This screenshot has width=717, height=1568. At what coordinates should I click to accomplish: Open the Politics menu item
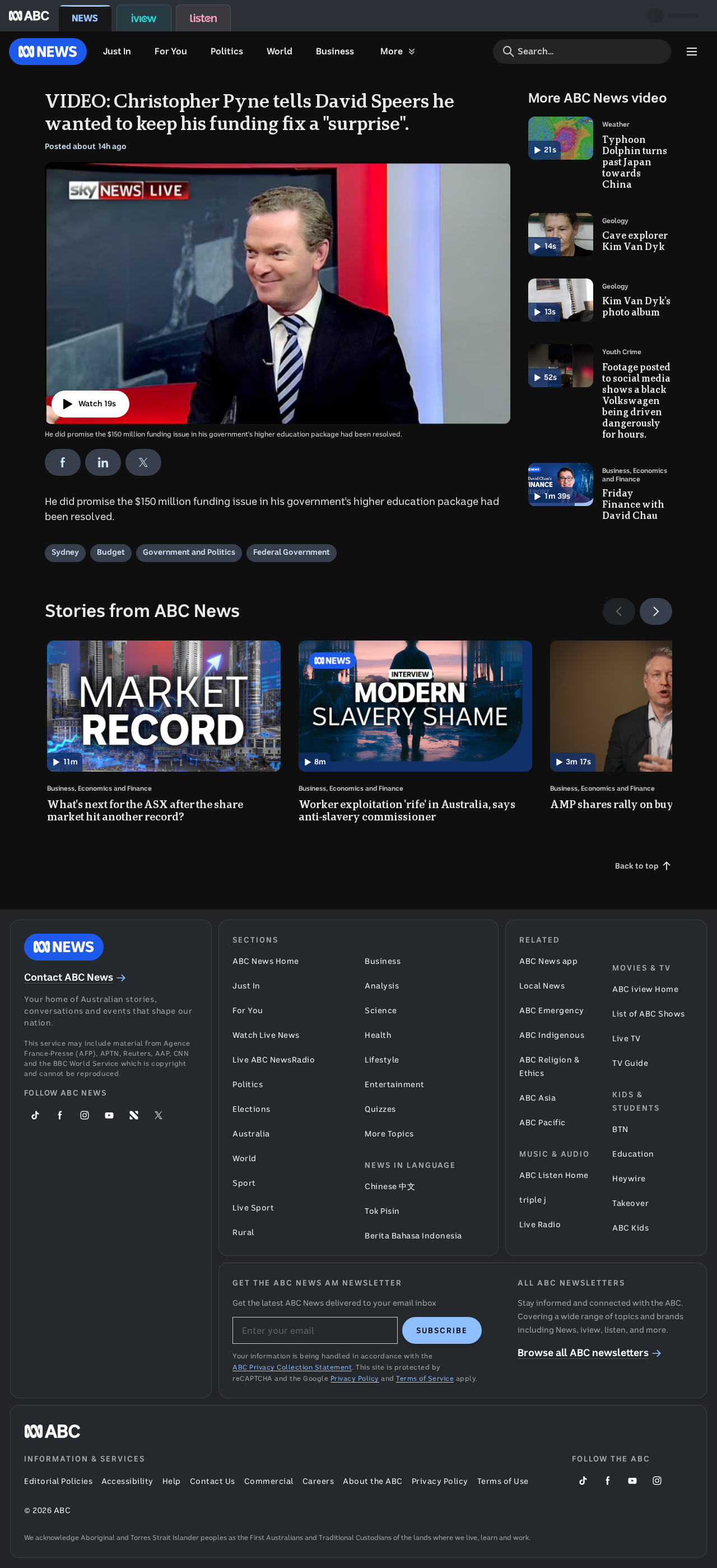(226, 52)
